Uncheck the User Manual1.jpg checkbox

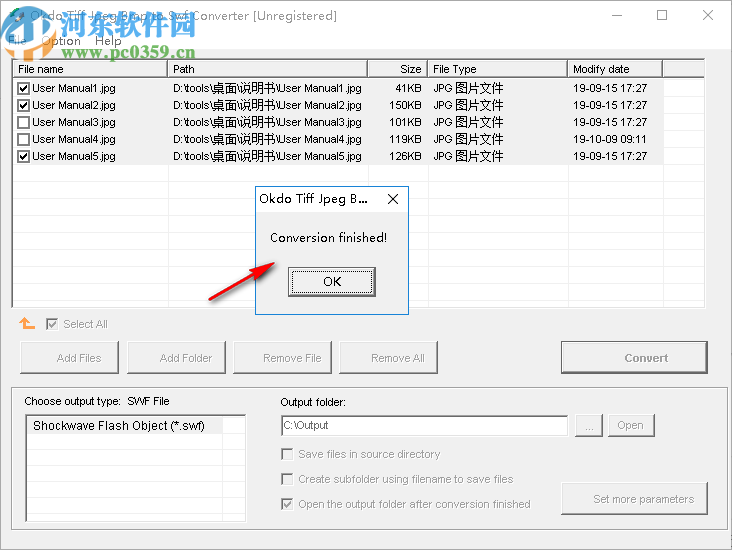23,88
